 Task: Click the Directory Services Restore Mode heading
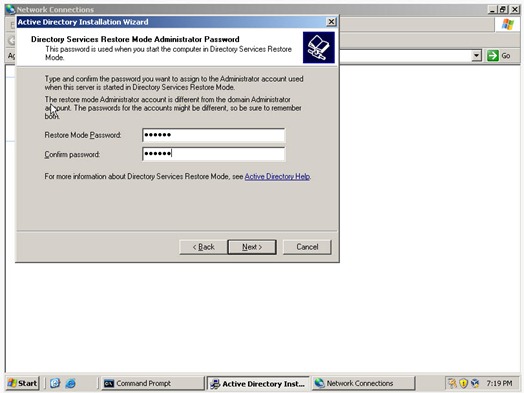[135, 39]
